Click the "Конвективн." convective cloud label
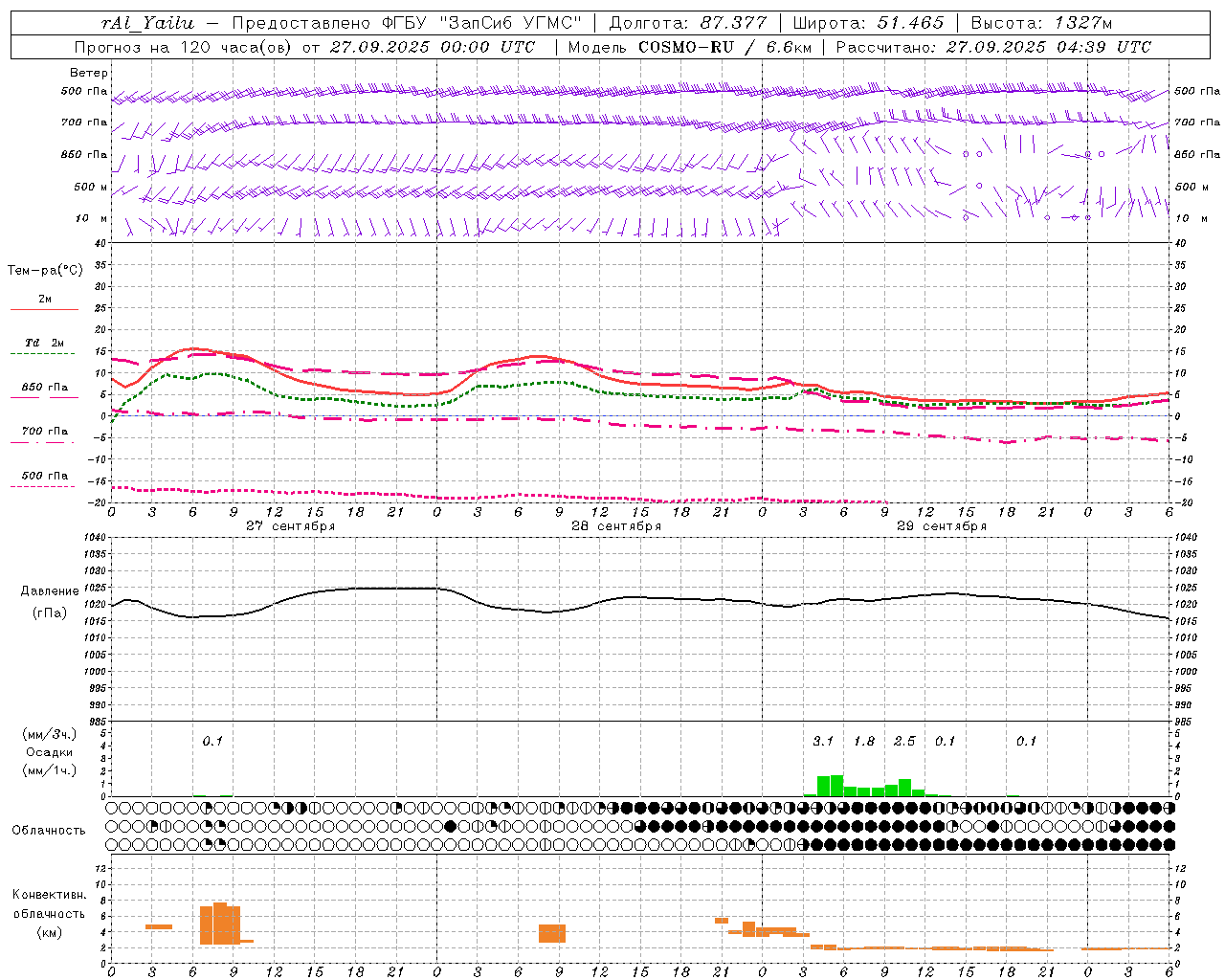The height and width of the screenshot is (980, 1225). [x=50, y=895]
